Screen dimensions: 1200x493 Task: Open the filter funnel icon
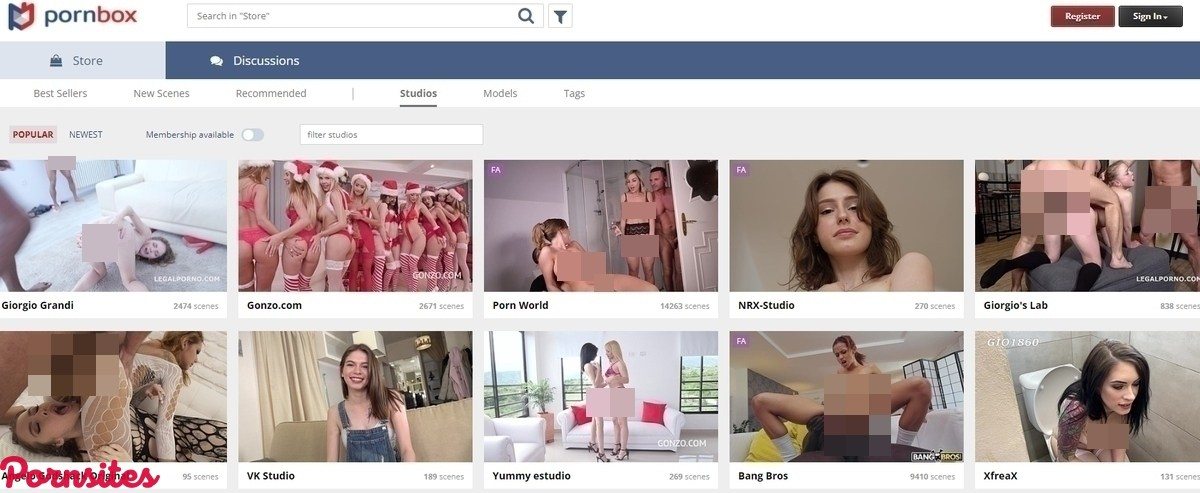tap(560, 16)
